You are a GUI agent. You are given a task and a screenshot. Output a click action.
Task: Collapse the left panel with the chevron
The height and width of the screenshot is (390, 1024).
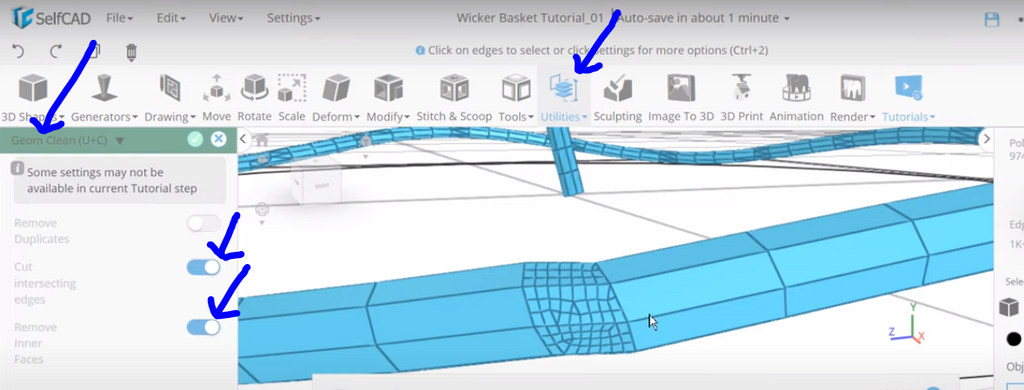(x=243, y=138)
